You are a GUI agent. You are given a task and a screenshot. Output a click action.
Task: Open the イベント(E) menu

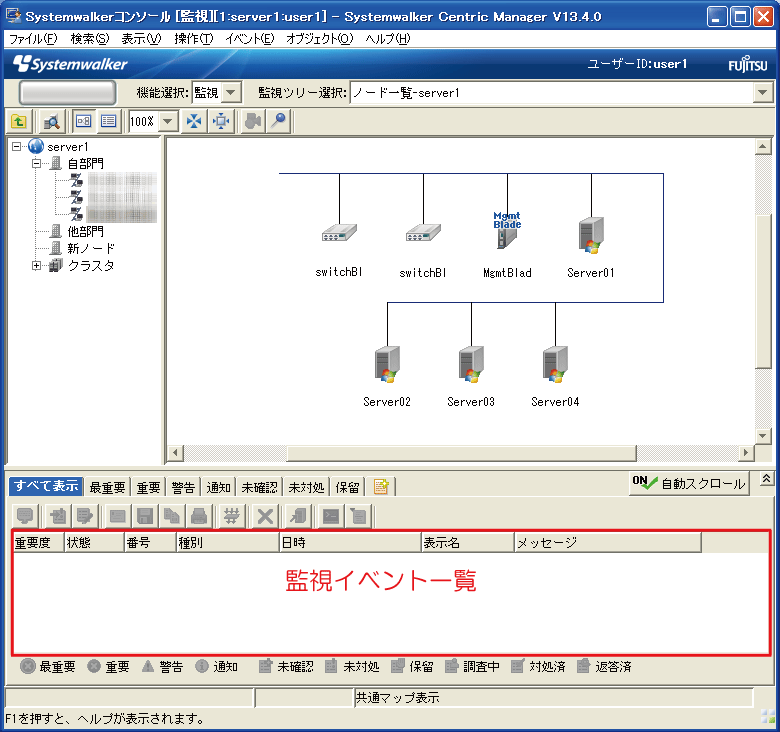pos(250,39)
